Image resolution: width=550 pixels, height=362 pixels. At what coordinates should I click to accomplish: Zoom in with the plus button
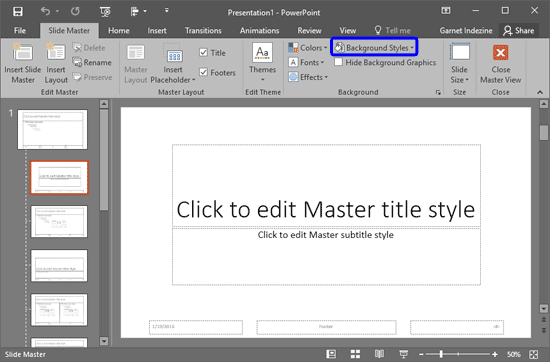[x=495, y=355]
